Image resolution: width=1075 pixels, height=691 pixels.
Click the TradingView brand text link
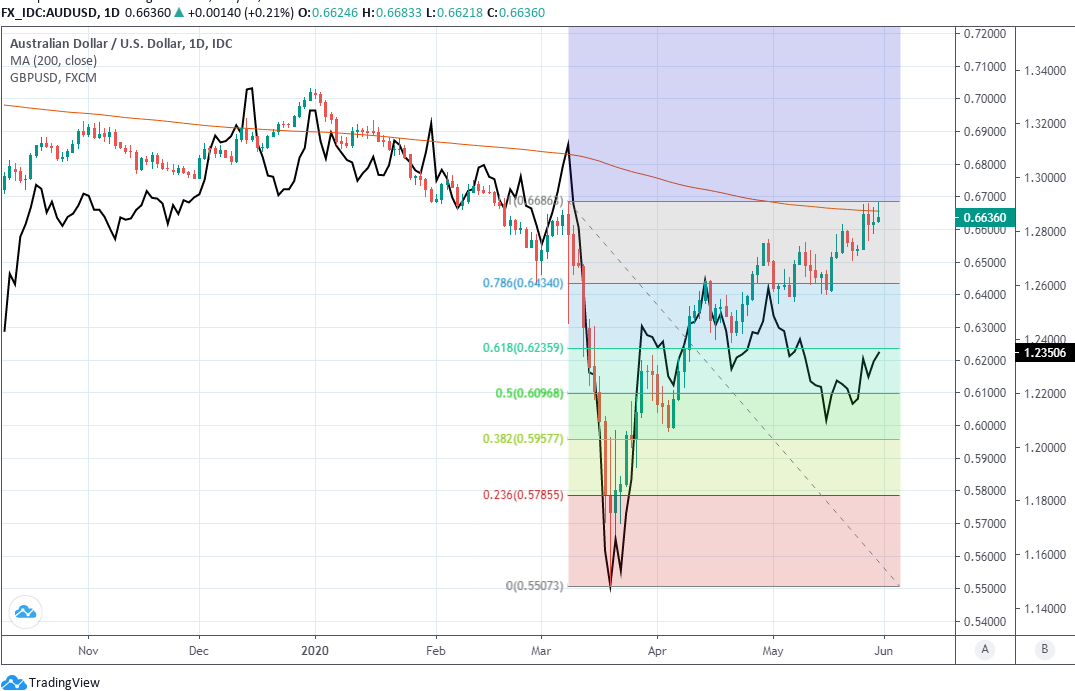pyautogui.click(x=64, y=682)
